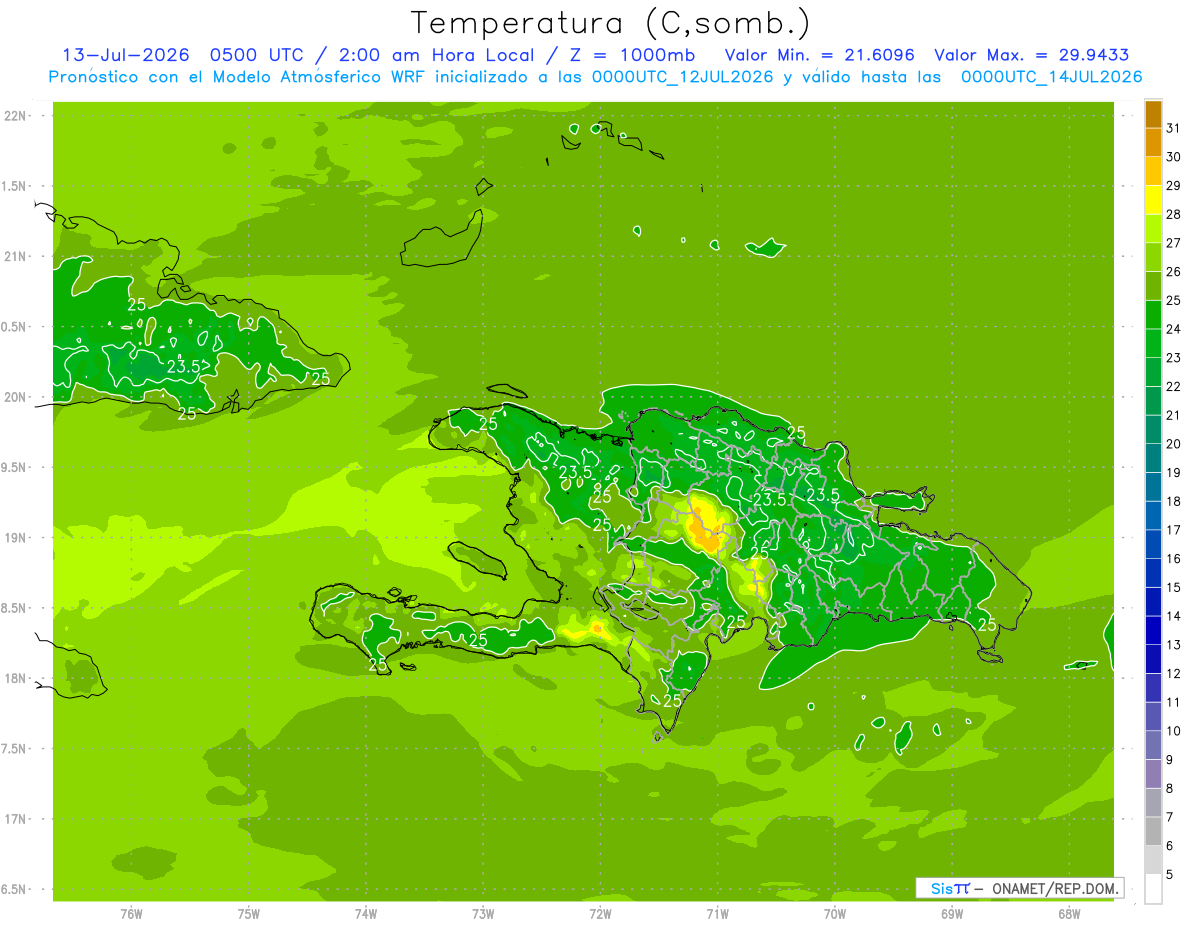
Task: Click the legend value 31
Action: coord(1174,128)
